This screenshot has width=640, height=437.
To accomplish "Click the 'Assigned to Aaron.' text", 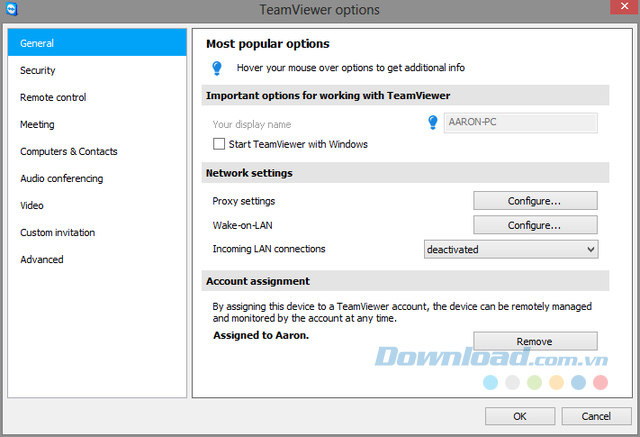I will pyautogui.click(x=261, y=335).
